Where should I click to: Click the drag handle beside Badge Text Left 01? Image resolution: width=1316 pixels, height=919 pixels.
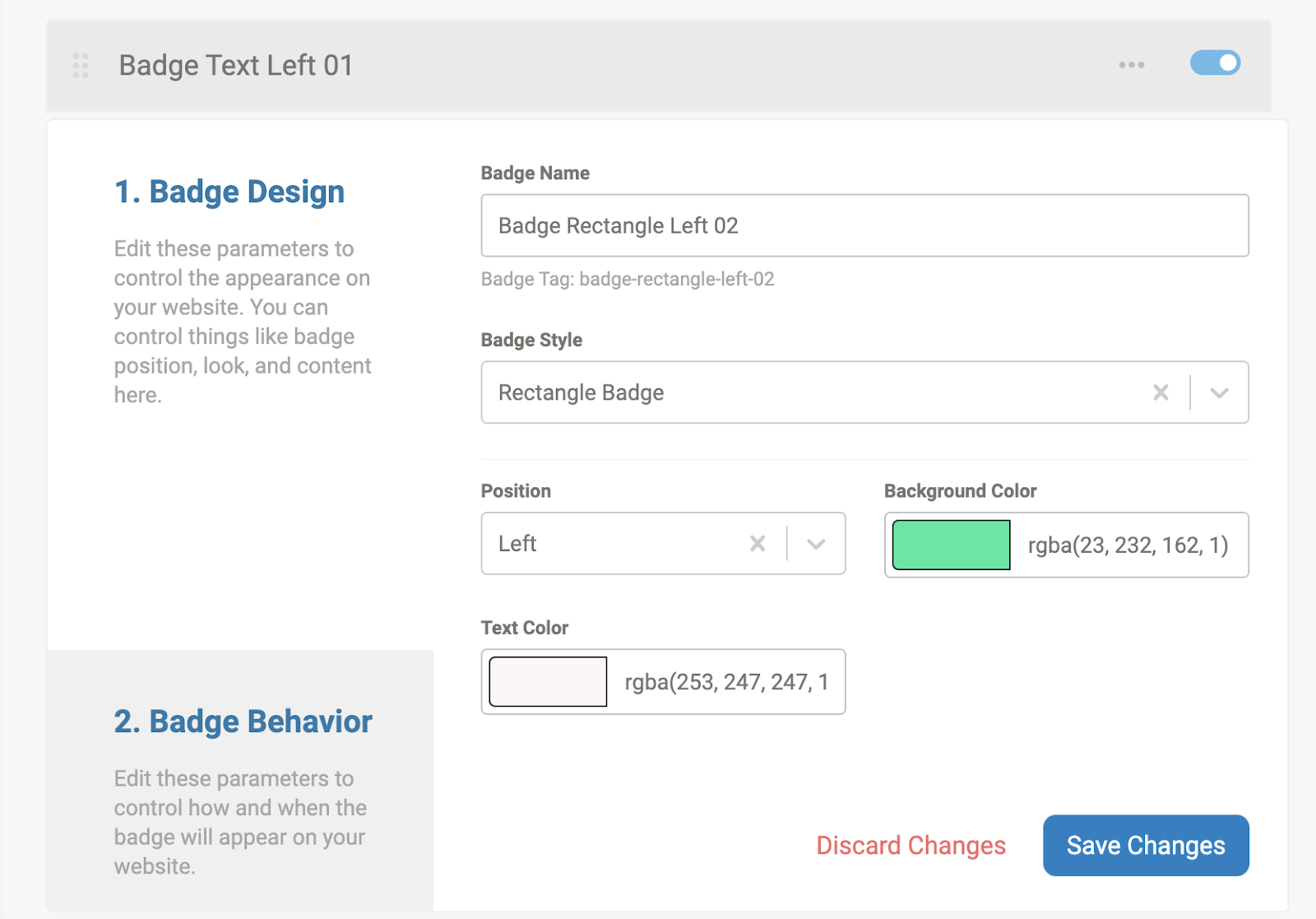80,65
